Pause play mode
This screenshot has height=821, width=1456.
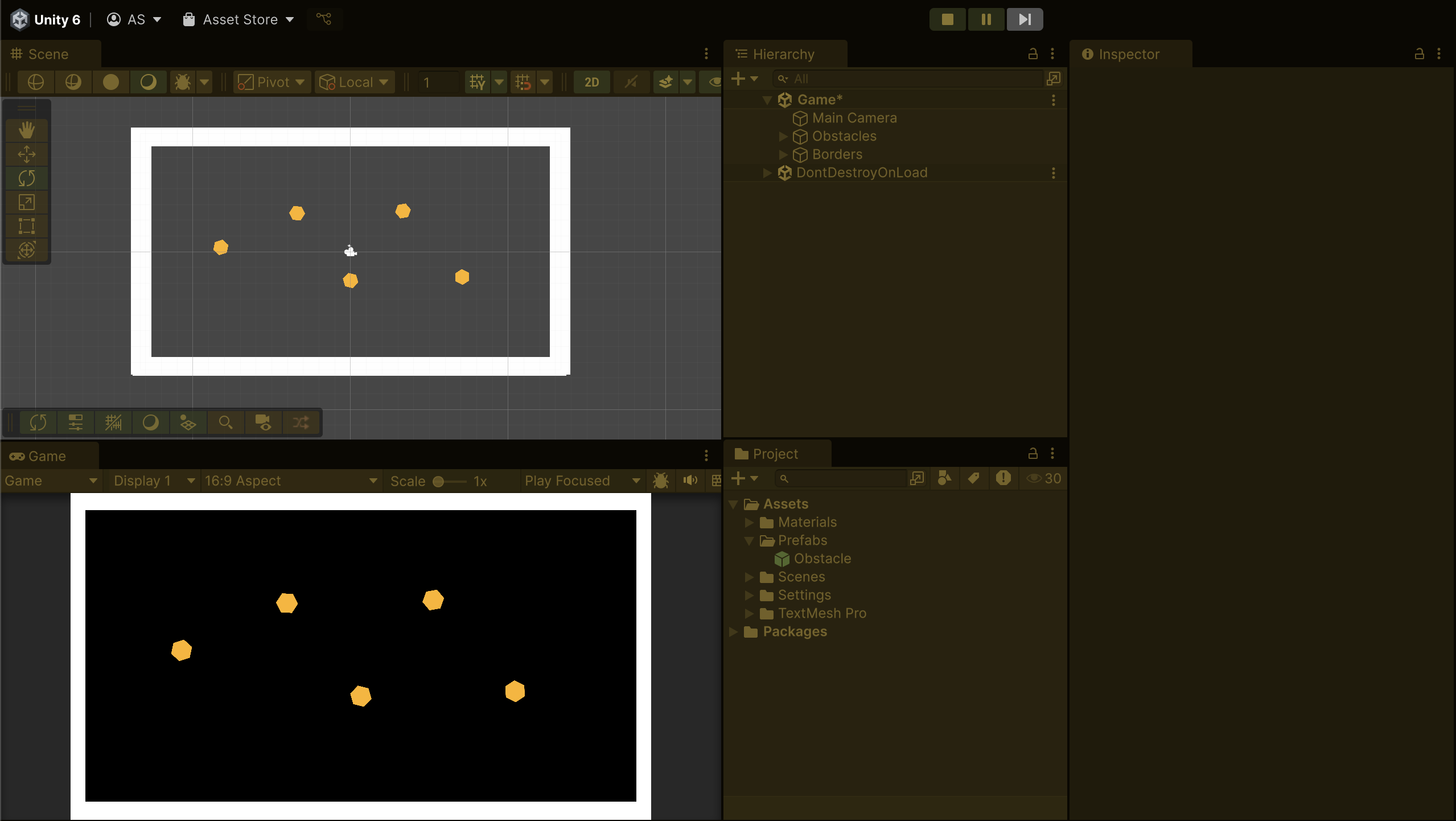pyautogui.click(x=986, y=19)
